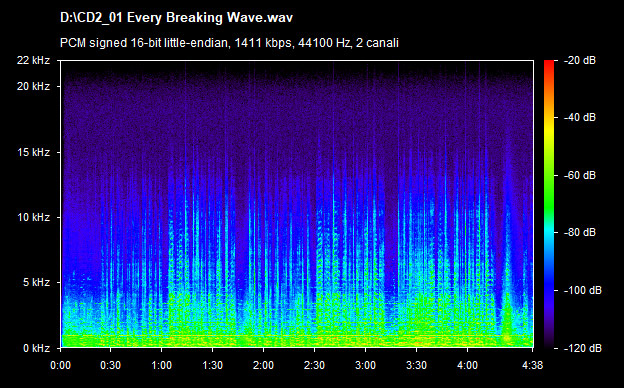The height and width of the screenshot is (388, 624).
Task: Select the 4:38 end time marker
Action: point(532,365)
